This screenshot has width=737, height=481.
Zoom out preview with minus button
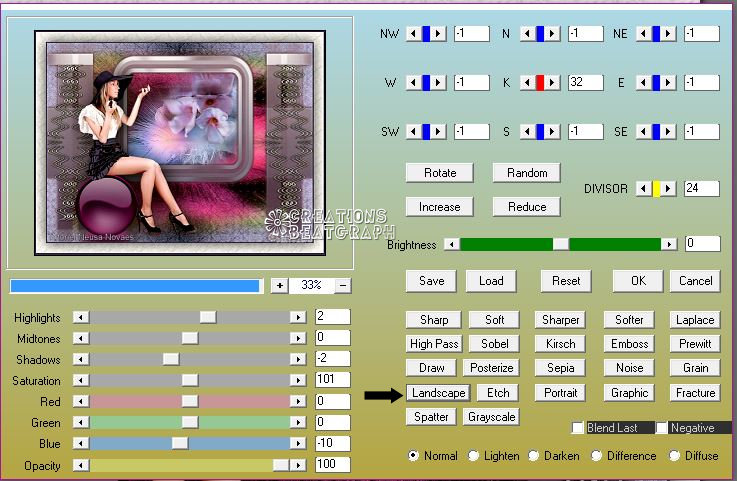tap(343, 285)
